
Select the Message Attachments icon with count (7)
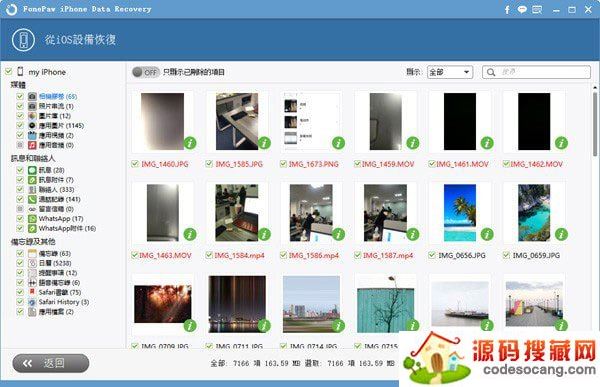[x=33, y=180]
